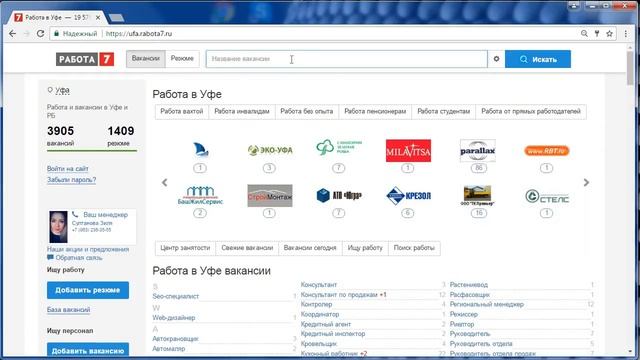Change city by clicking Уфа
Viewport: 640px width, 360px height.
[x=62, y=90]
